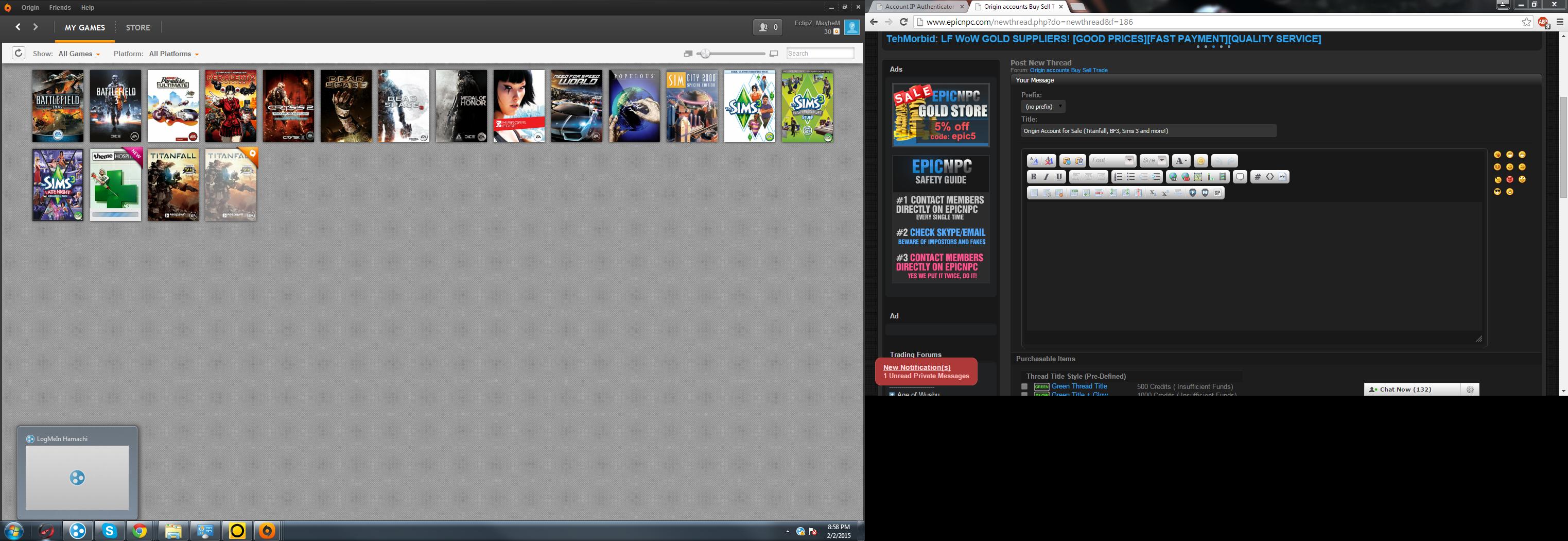Viewport: 1568px width, 541px height.
Task: Open the Font dropdown in editor
Action: (1113, 161)
